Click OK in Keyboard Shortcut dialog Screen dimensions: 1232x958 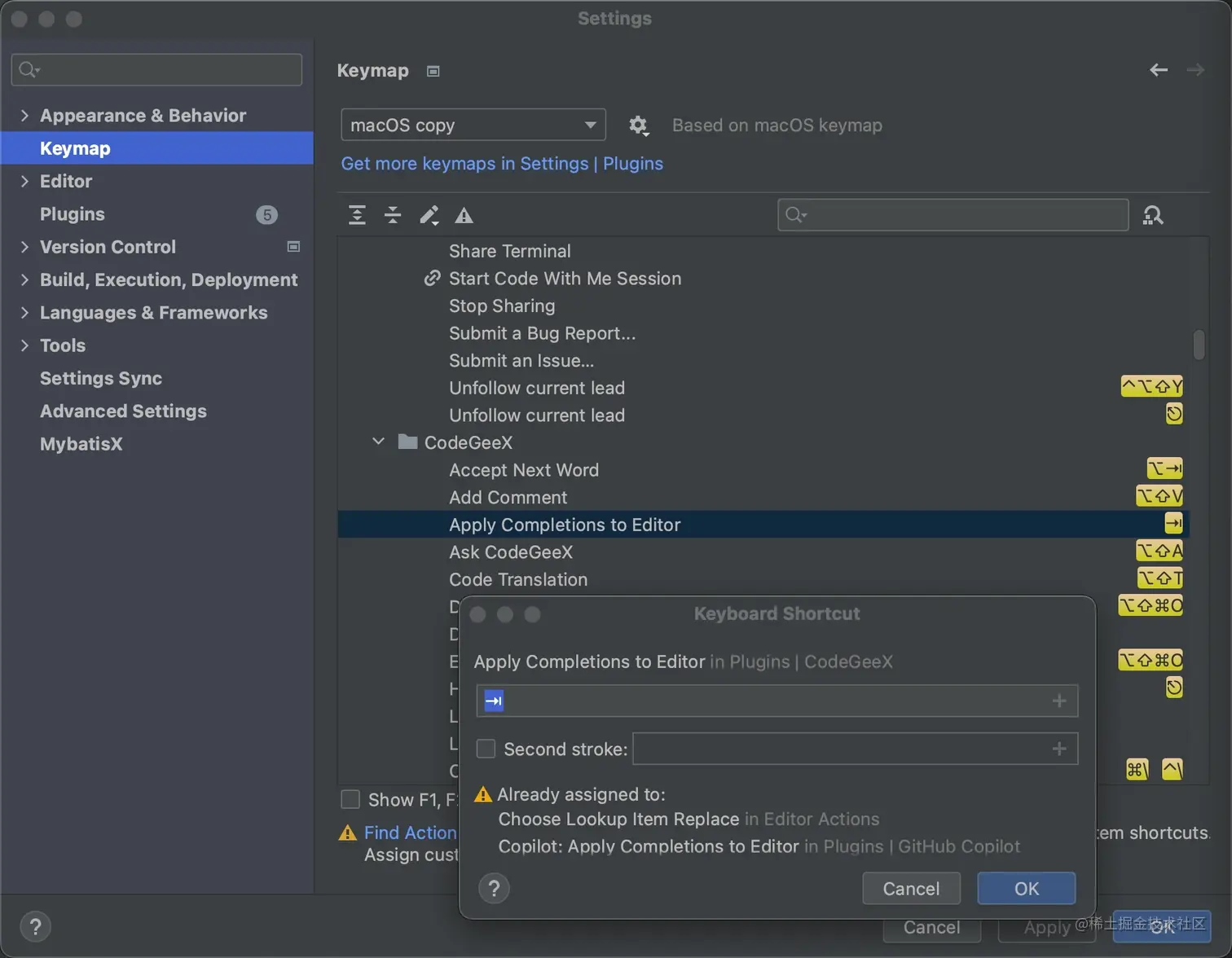[x=1026, y=888]
